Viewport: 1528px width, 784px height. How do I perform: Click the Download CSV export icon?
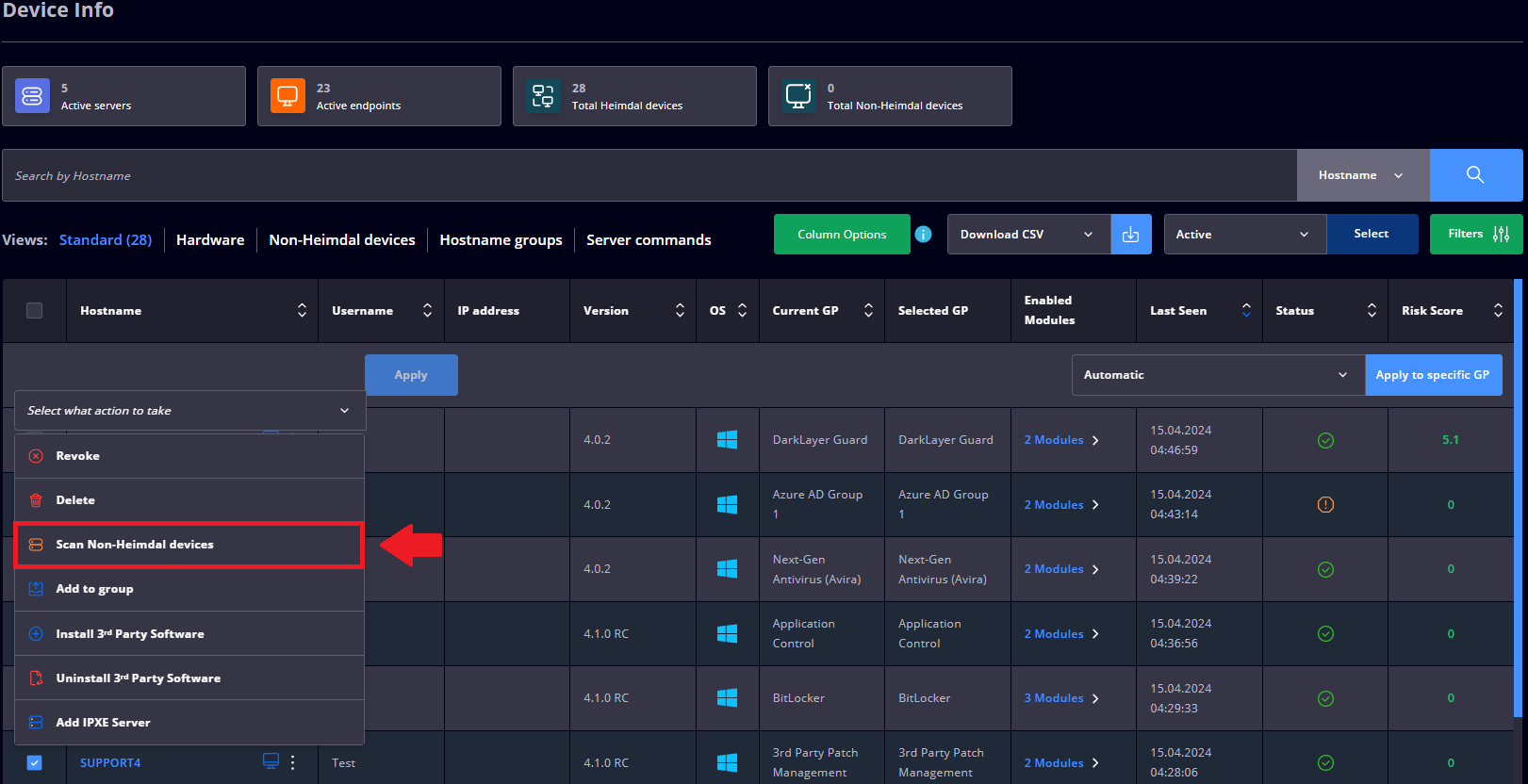click(x=1131, y=235)
